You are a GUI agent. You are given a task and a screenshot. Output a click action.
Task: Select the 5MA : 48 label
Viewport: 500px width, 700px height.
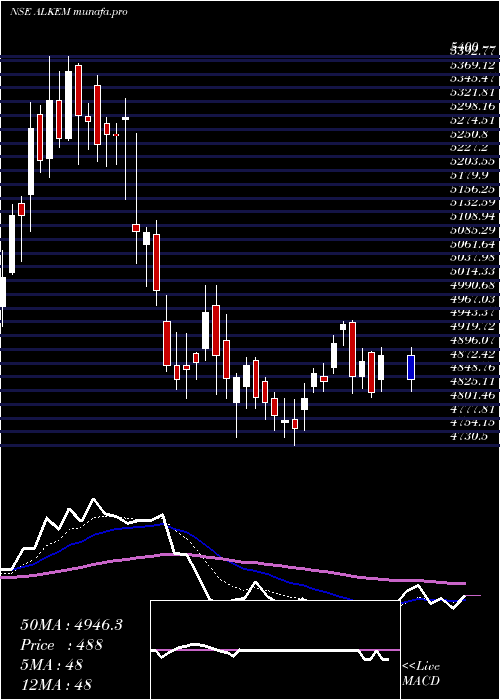click(51, 664)
